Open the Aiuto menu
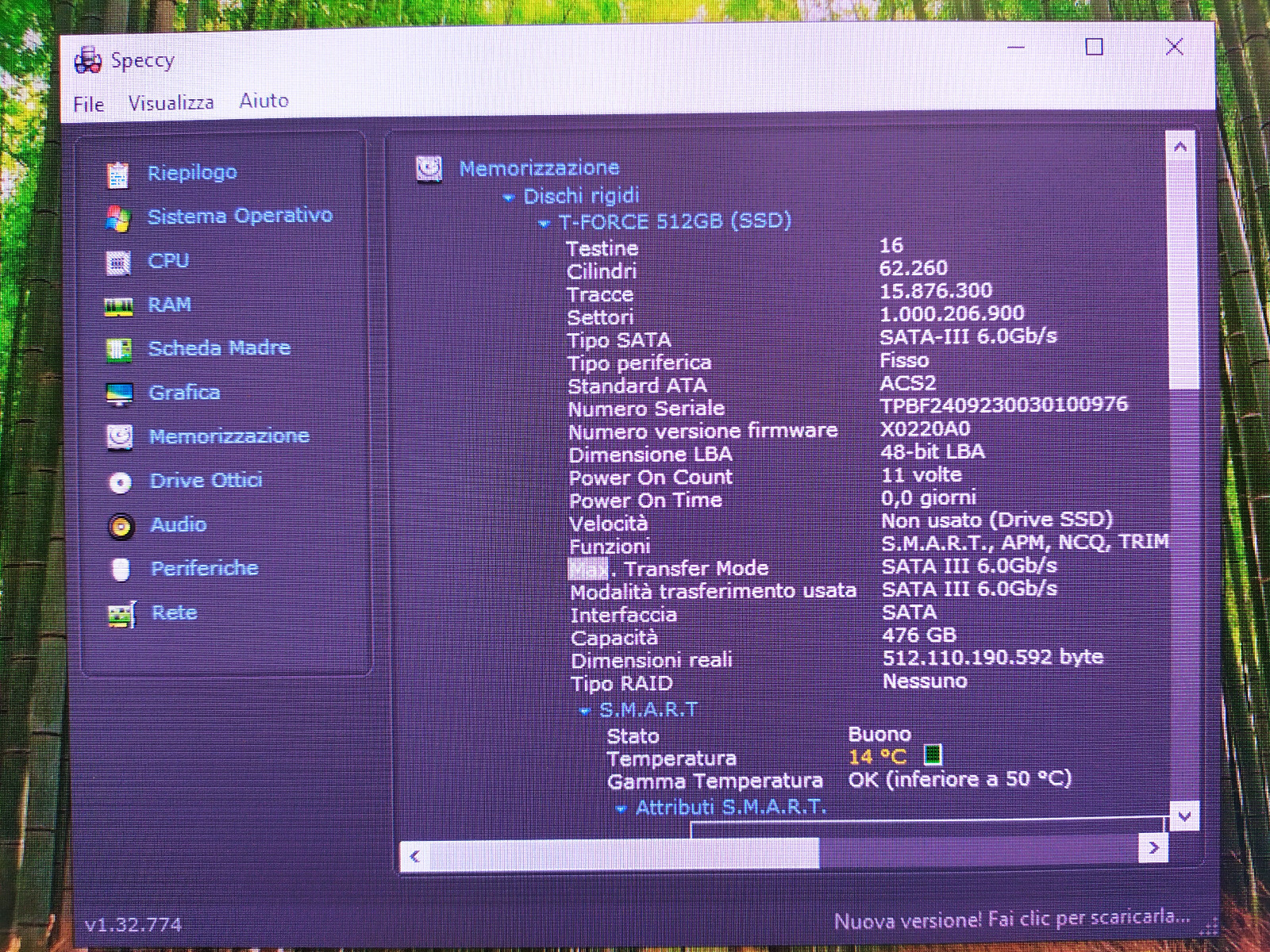This screenshot has width=1270, height=952. (264, 101)
